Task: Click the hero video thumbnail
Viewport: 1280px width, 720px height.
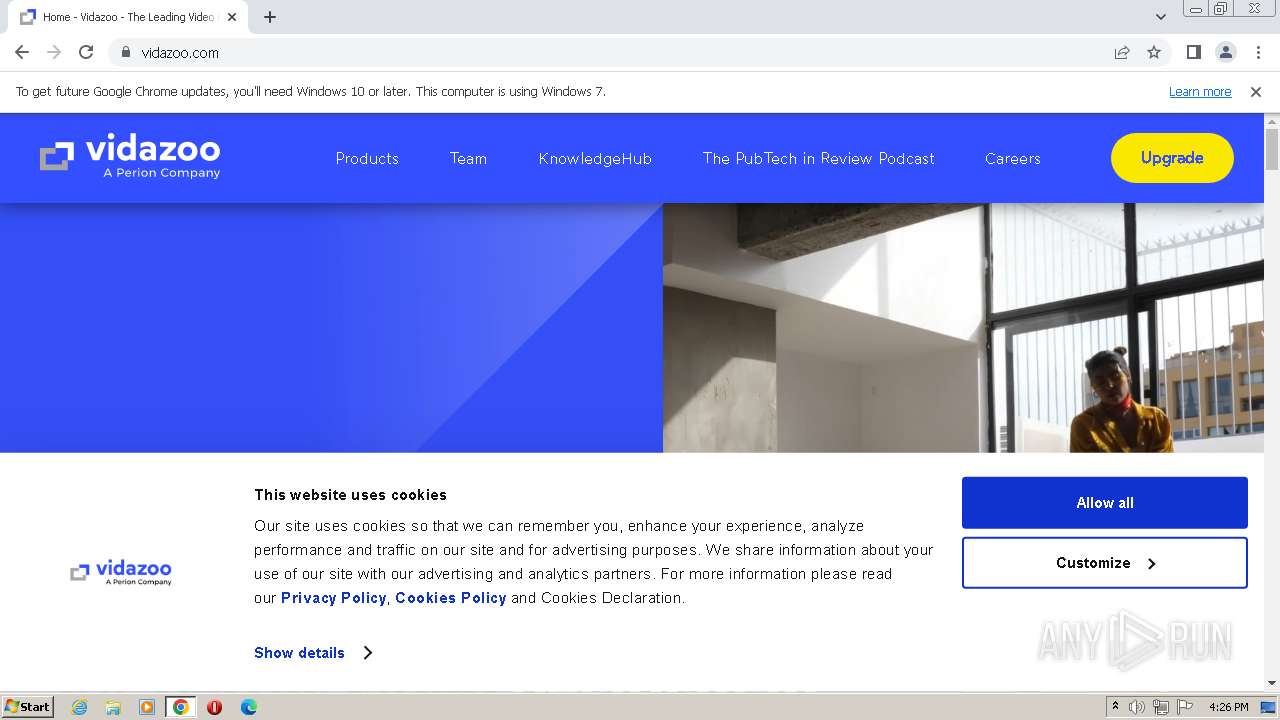Action: (963, 328)
